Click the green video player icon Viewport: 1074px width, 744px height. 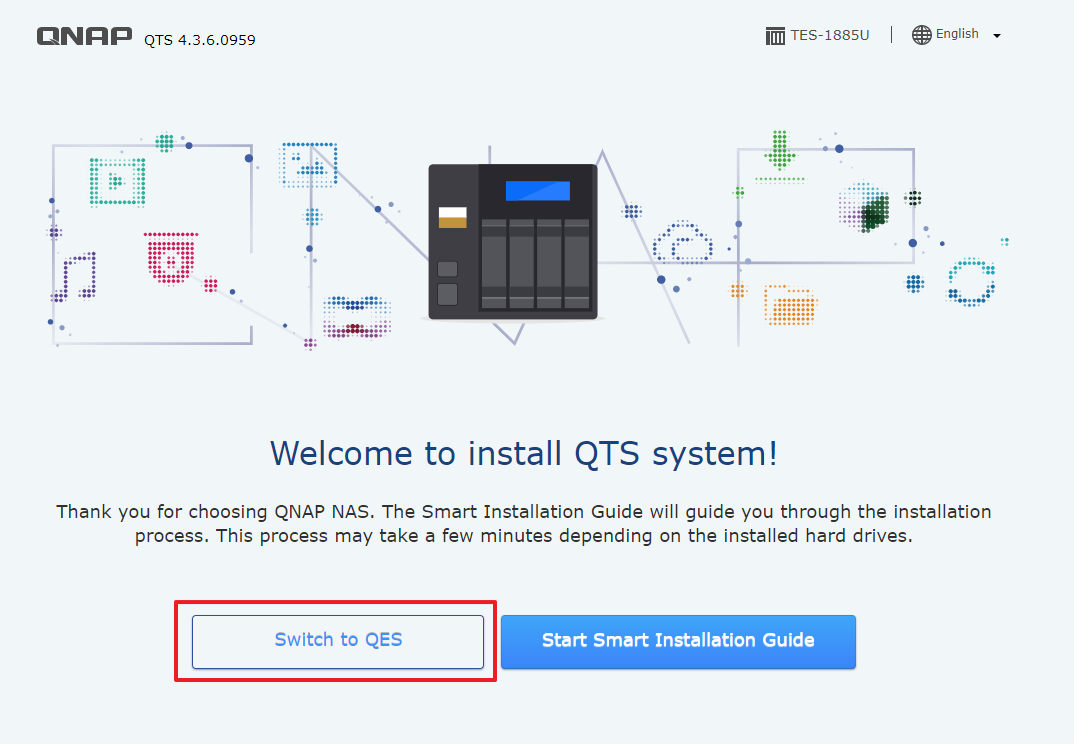[117, 181]
